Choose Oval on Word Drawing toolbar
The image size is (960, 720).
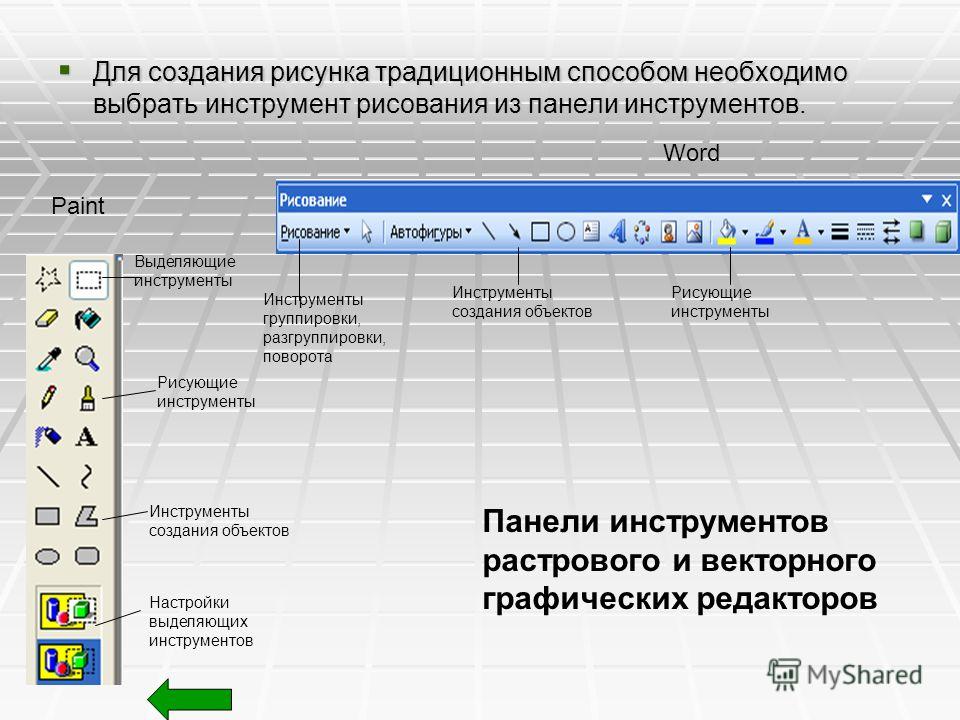point(566,232)
